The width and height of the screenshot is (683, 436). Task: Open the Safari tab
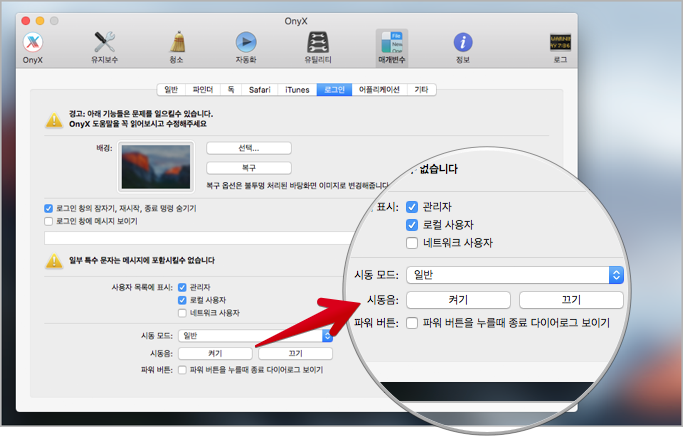pyautogui.click(x=260, y=89)
